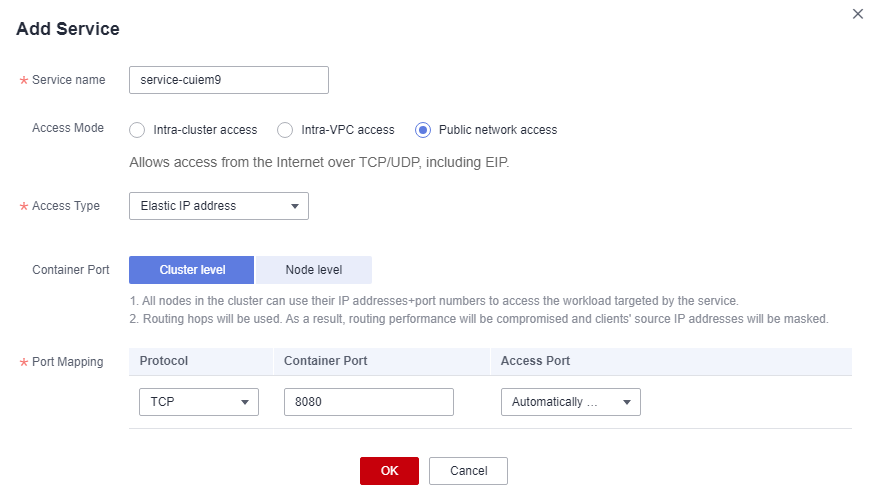Select Intra-cluster access radio button
The height and width of the screenshot is (497, 875).
click(x=137, y=130)
